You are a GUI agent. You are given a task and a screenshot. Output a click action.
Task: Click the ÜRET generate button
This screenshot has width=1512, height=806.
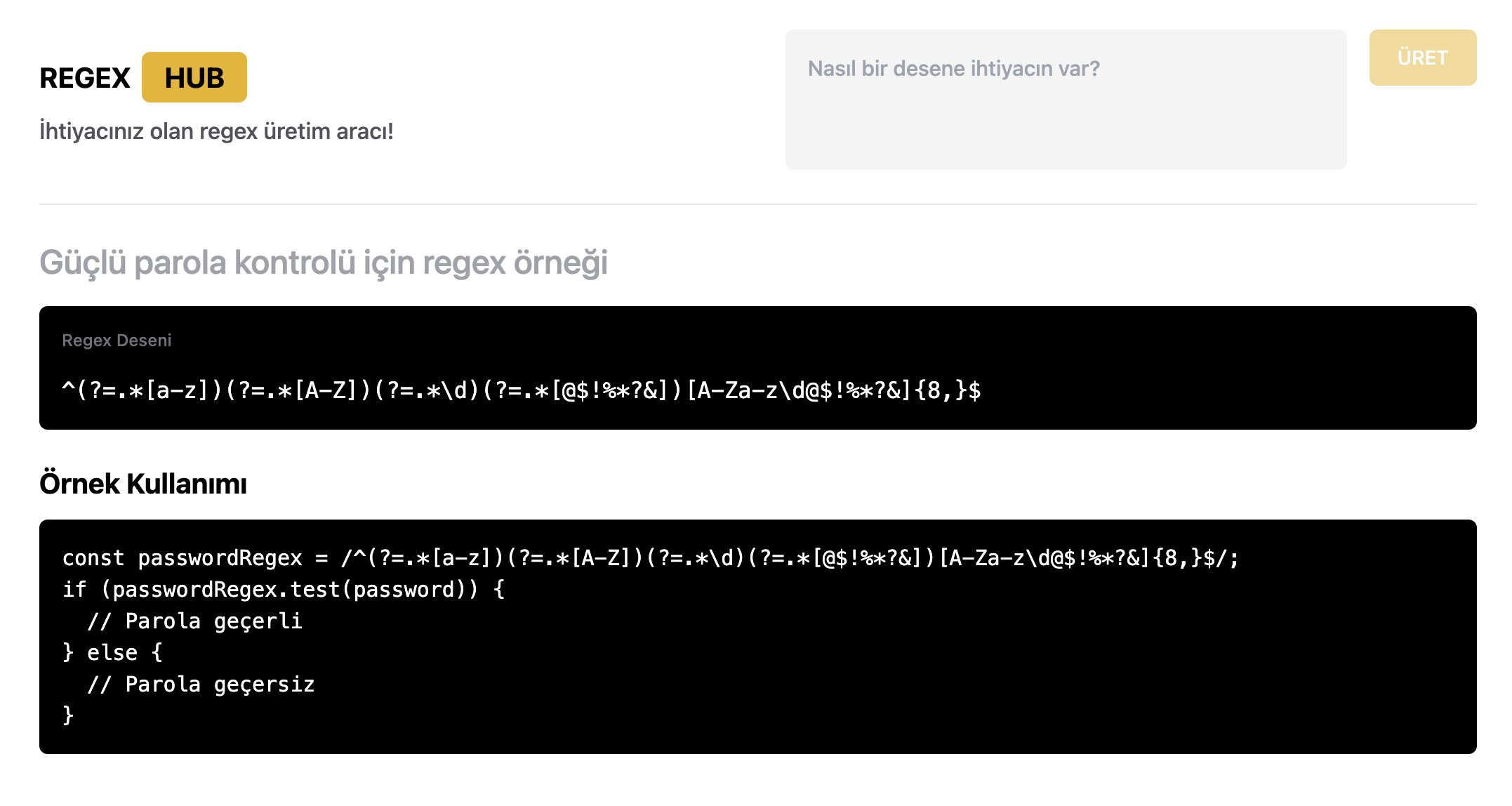(1422, 58)
